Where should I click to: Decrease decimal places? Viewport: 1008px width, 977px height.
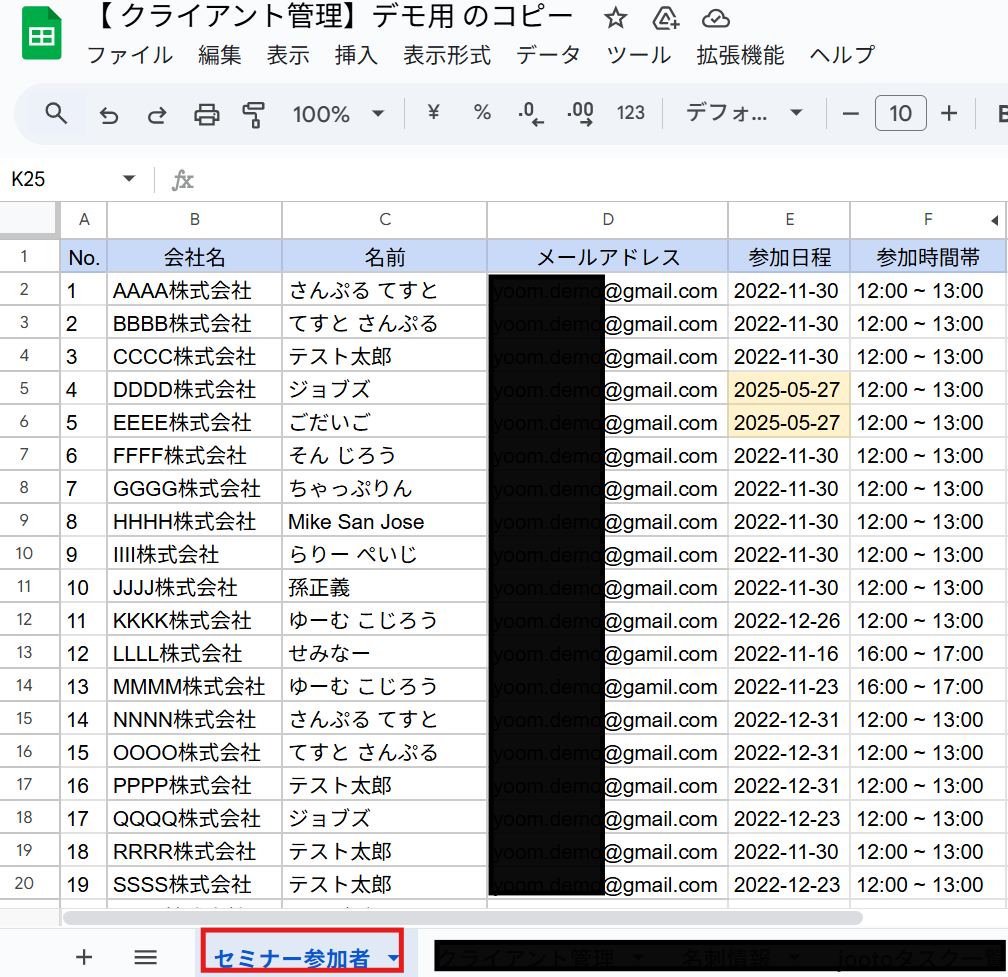pos(530,113)
